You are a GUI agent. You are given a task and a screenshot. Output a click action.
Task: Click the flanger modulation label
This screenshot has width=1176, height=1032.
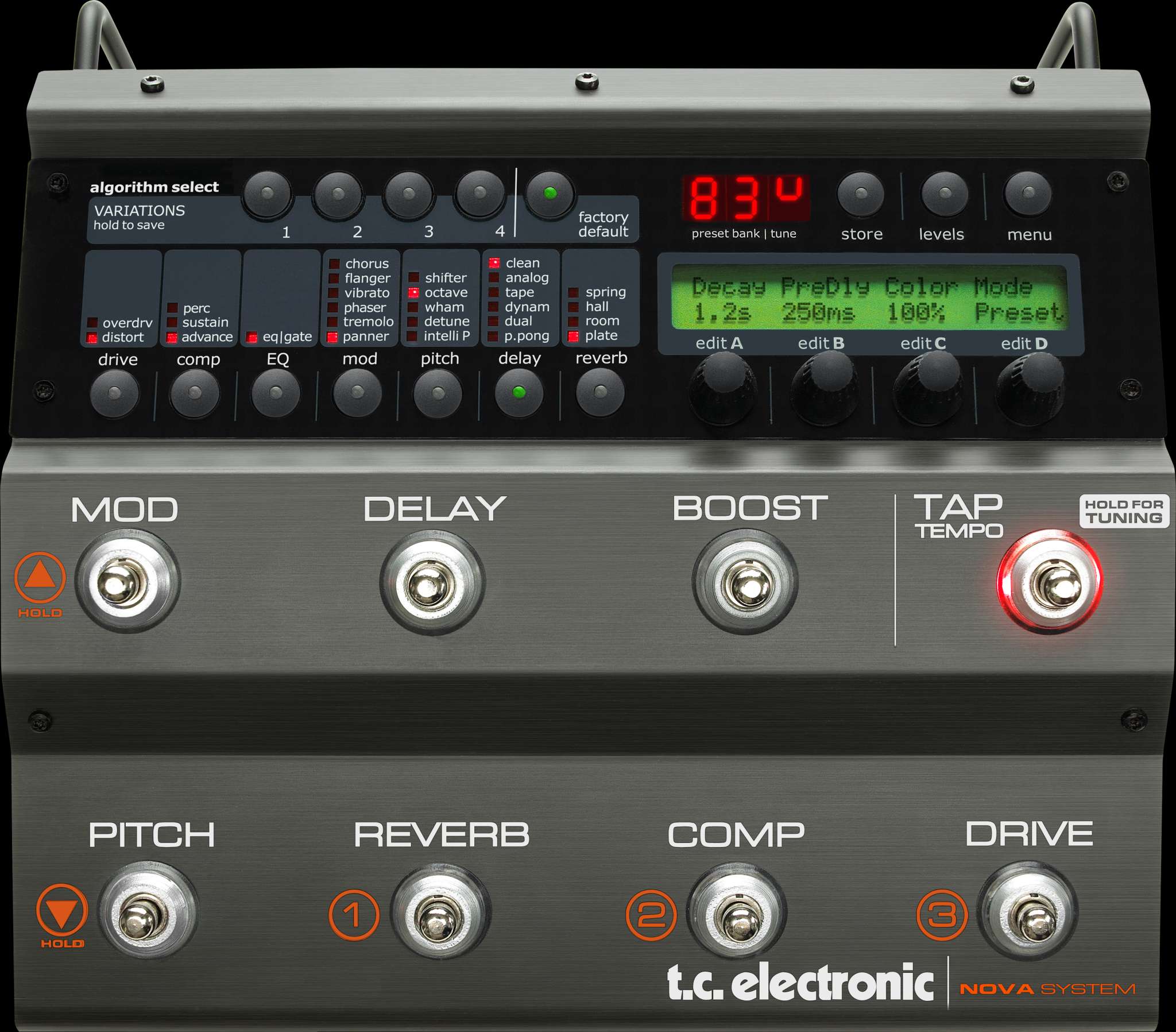coord(367,279)
